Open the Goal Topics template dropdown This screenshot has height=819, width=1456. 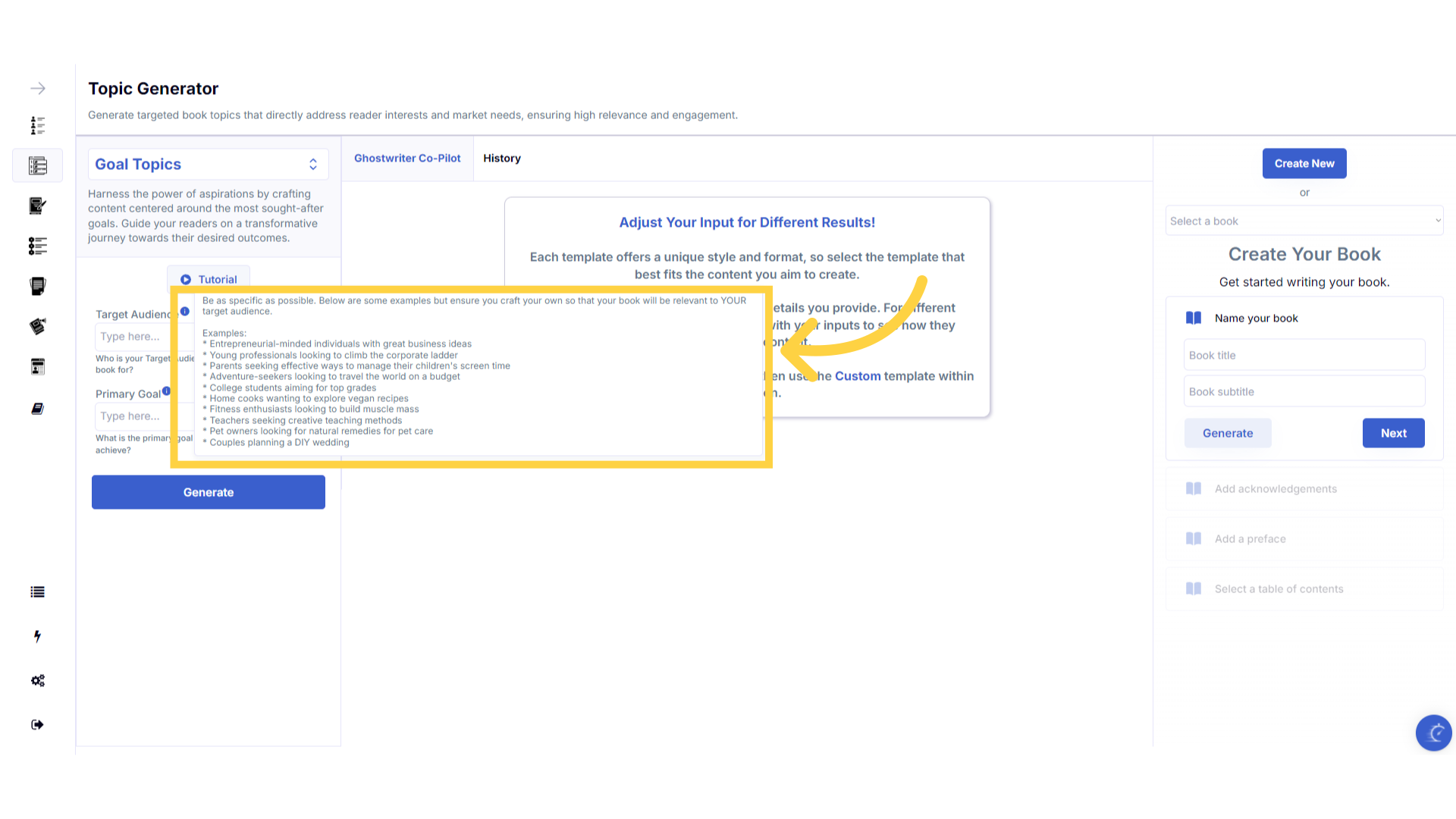point(208,165)
